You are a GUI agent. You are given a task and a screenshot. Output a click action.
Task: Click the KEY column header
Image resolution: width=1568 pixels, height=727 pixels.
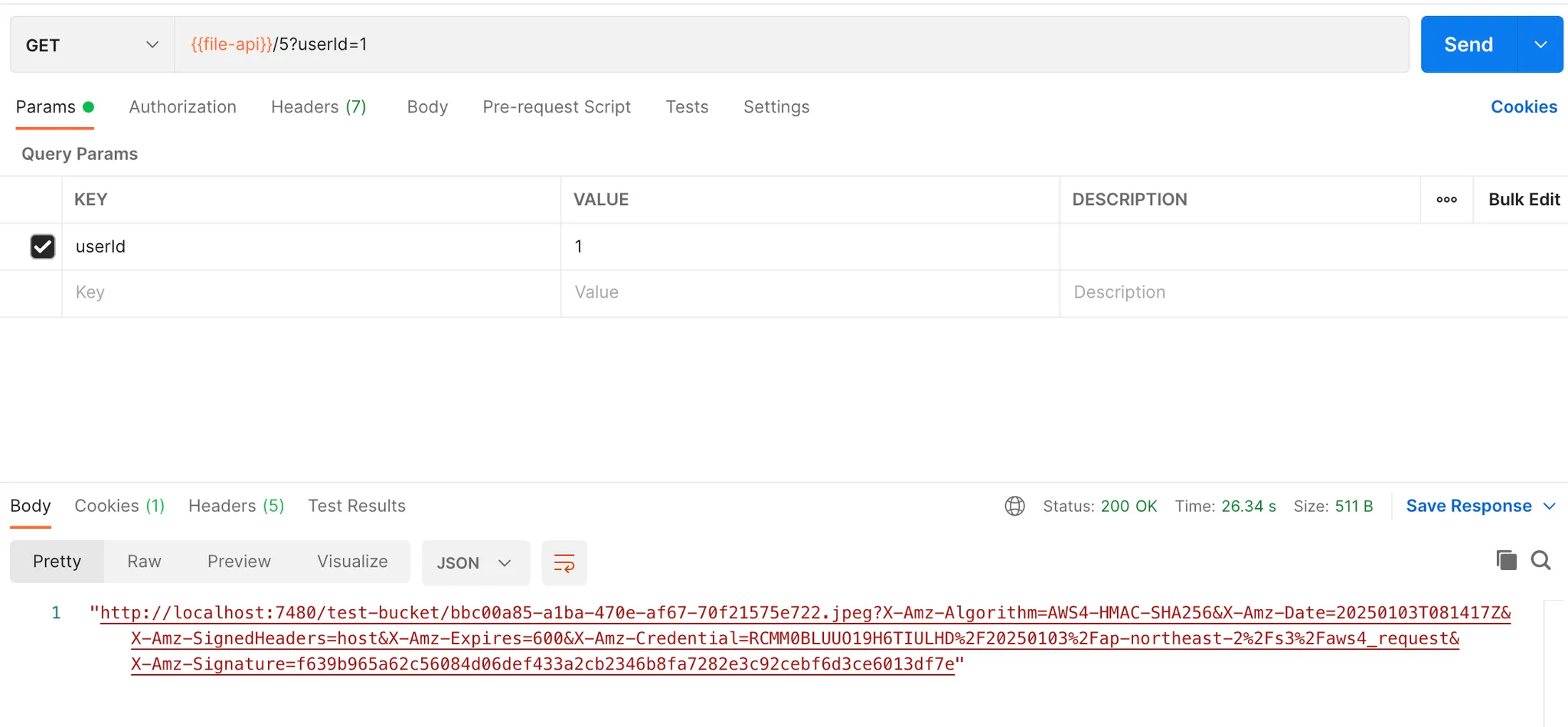pos(90,200)
